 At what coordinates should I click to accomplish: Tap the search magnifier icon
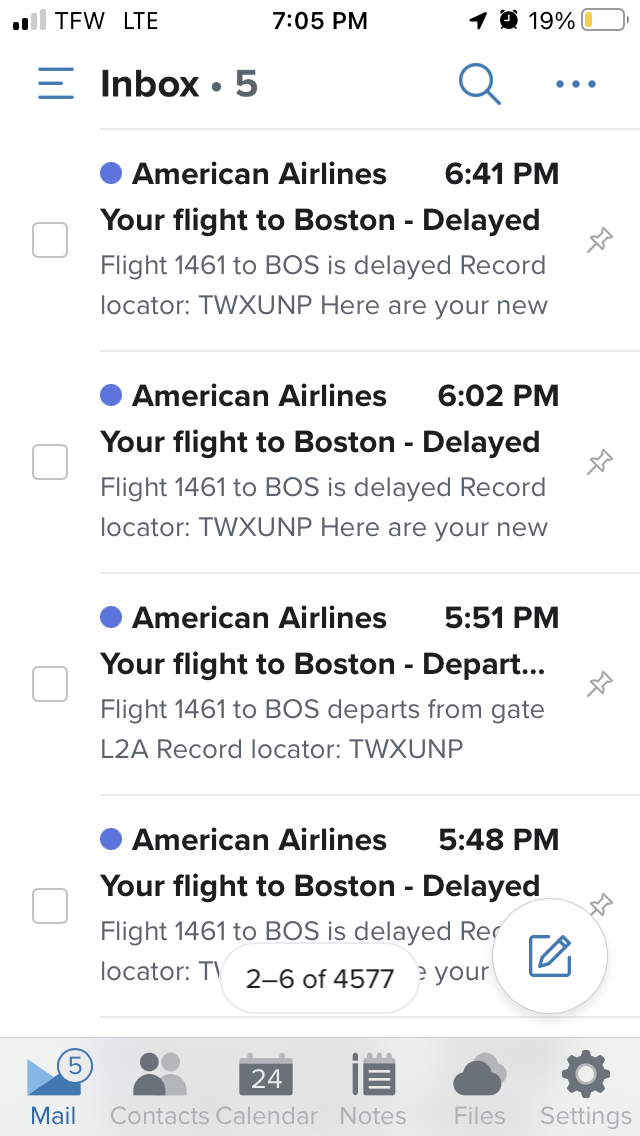pyautogui.click(x=480, y=83)
